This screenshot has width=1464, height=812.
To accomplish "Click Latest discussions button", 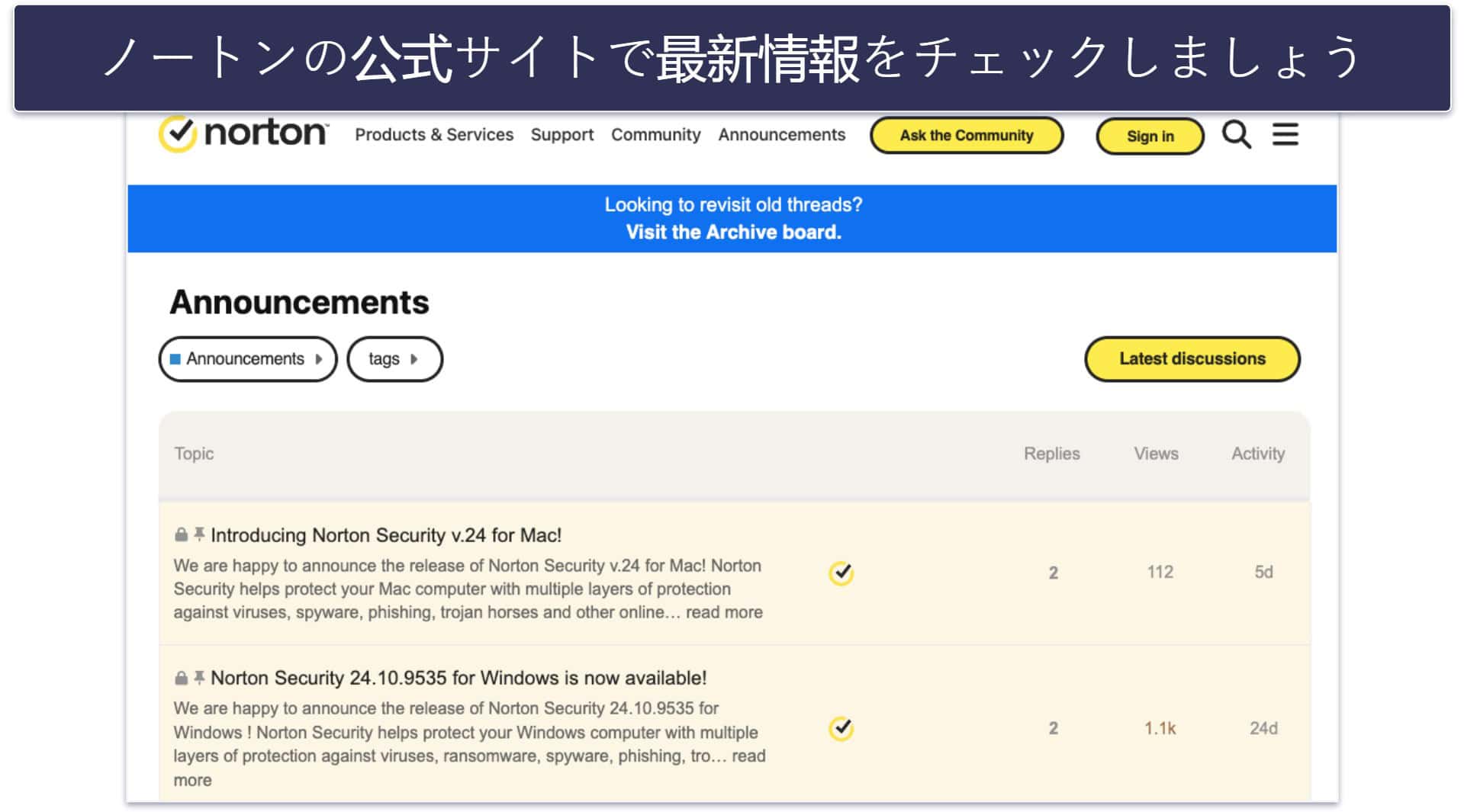I will (x=1192, y=359).
